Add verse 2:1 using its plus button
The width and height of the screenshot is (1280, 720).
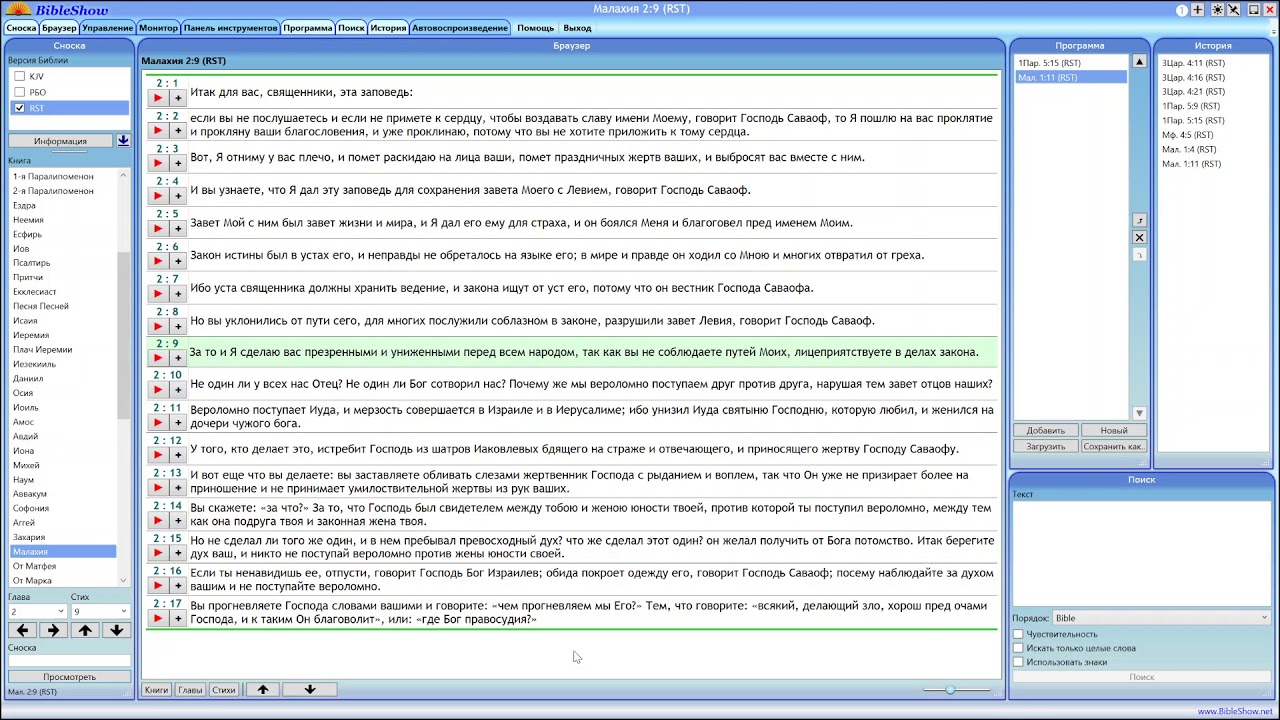click(x=178, y=98)
